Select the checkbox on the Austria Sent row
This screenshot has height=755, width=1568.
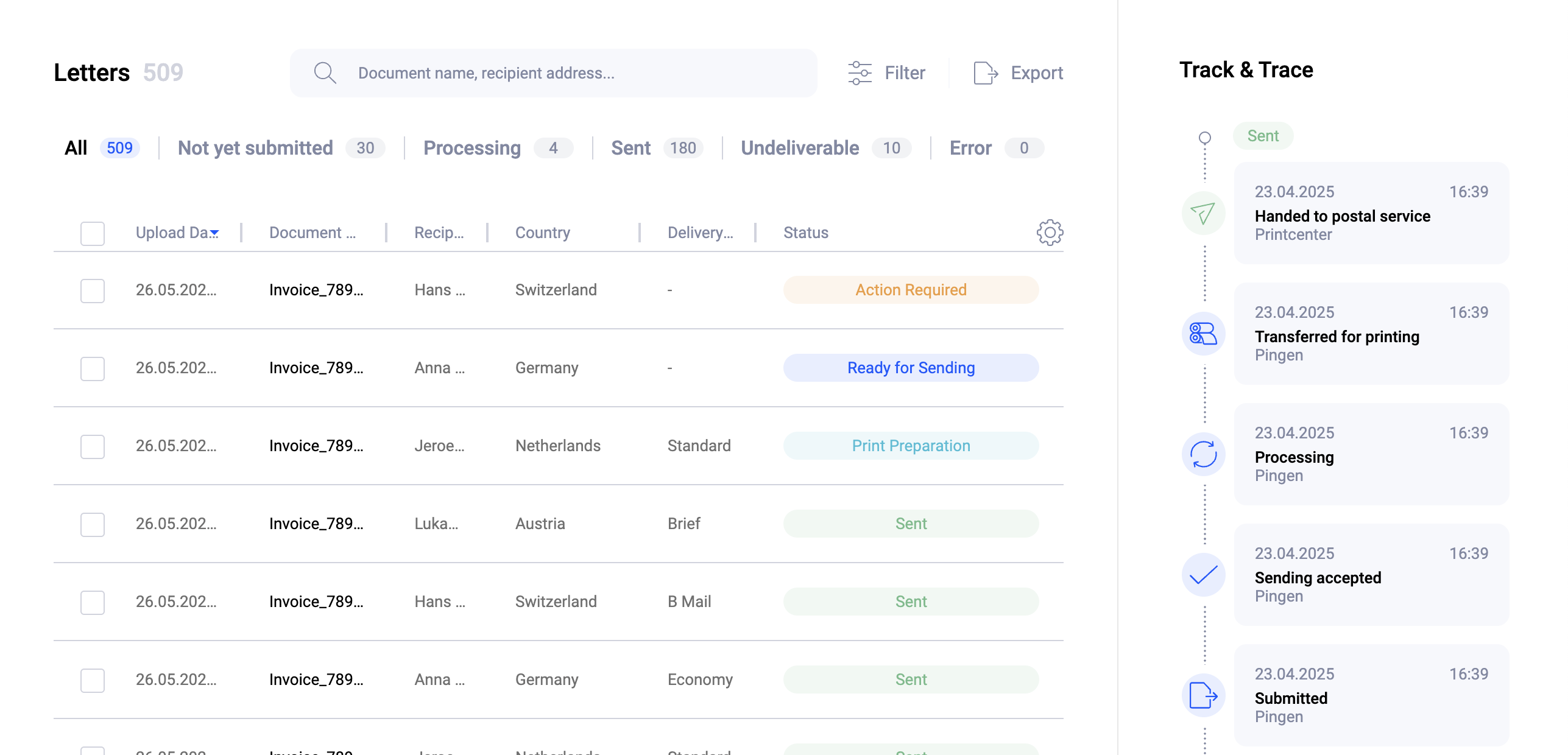92,524
